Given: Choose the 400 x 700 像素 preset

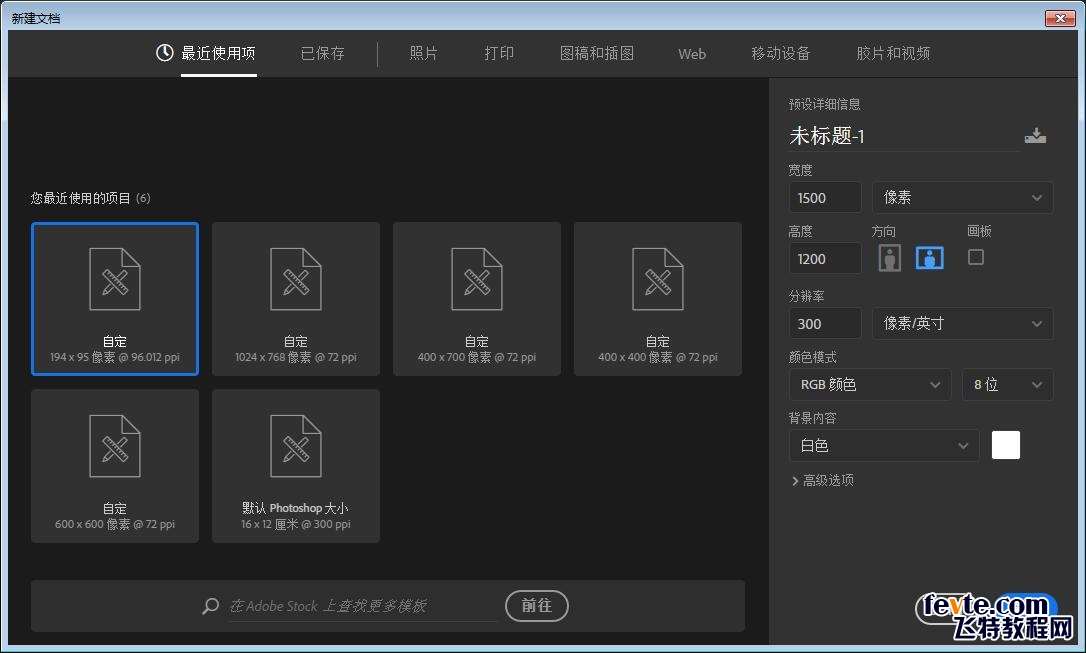Looking at the screenshot, I should [x=477, y=298].
